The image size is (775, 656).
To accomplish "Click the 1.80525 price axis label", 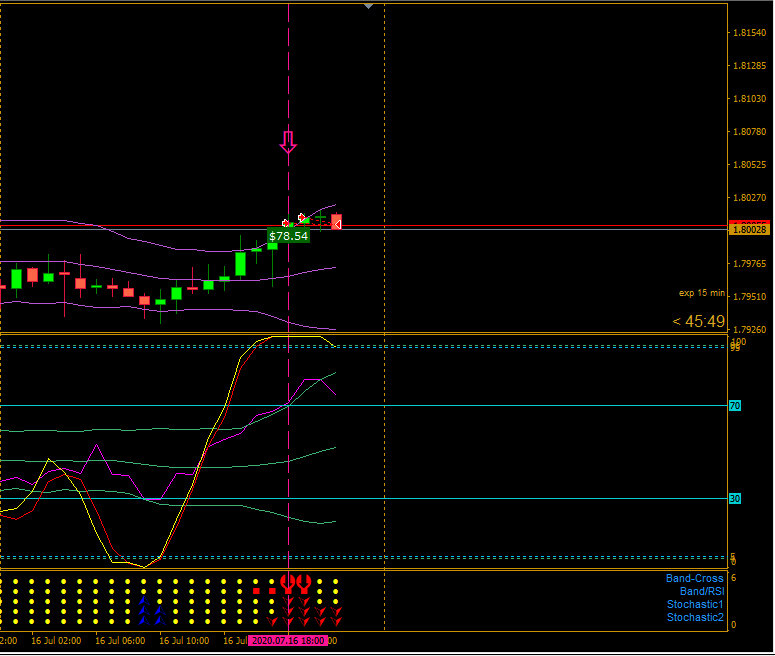I will (x=750, y=165).
